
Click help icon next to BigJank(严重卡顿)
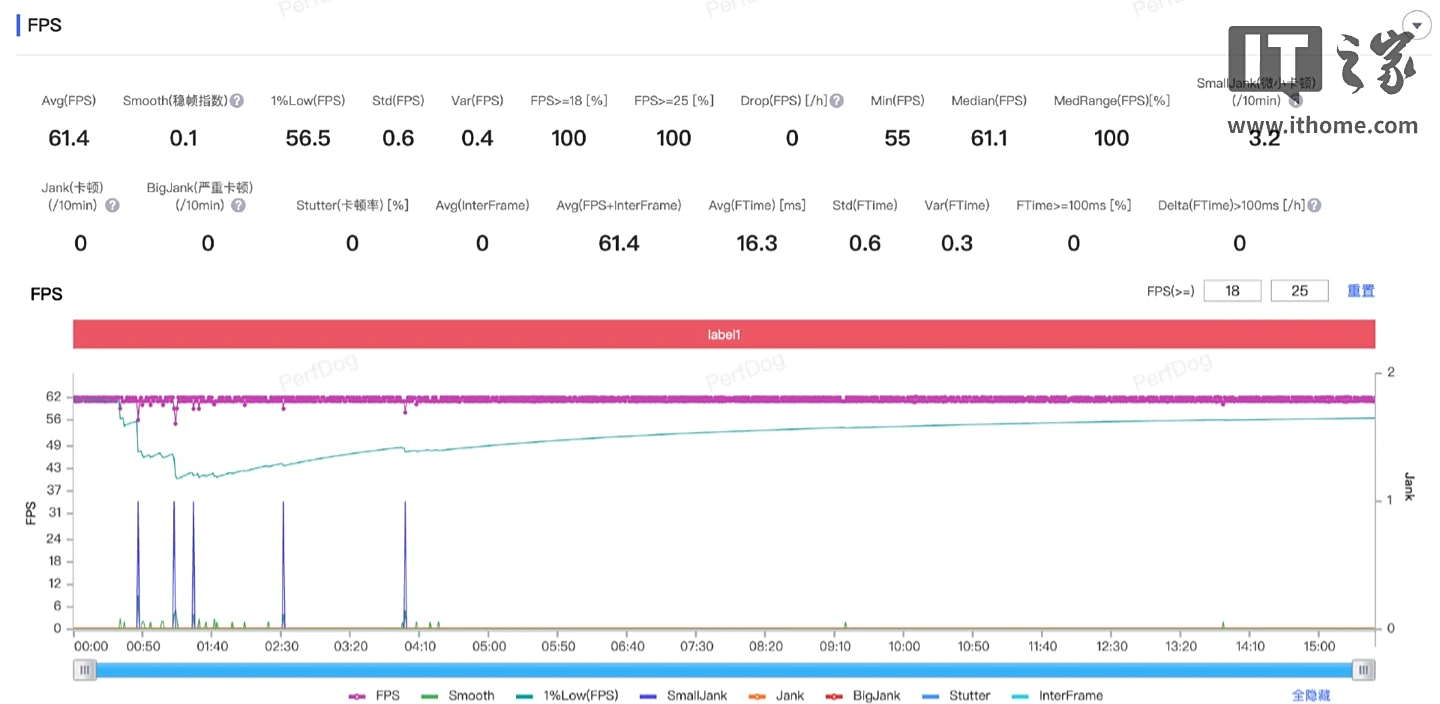(x=238, y=205)
